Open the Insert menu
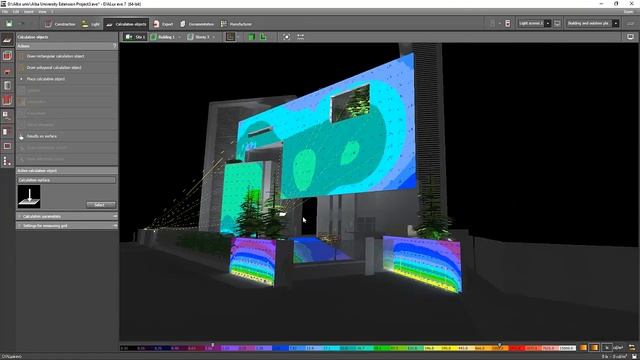 (29, 12)
